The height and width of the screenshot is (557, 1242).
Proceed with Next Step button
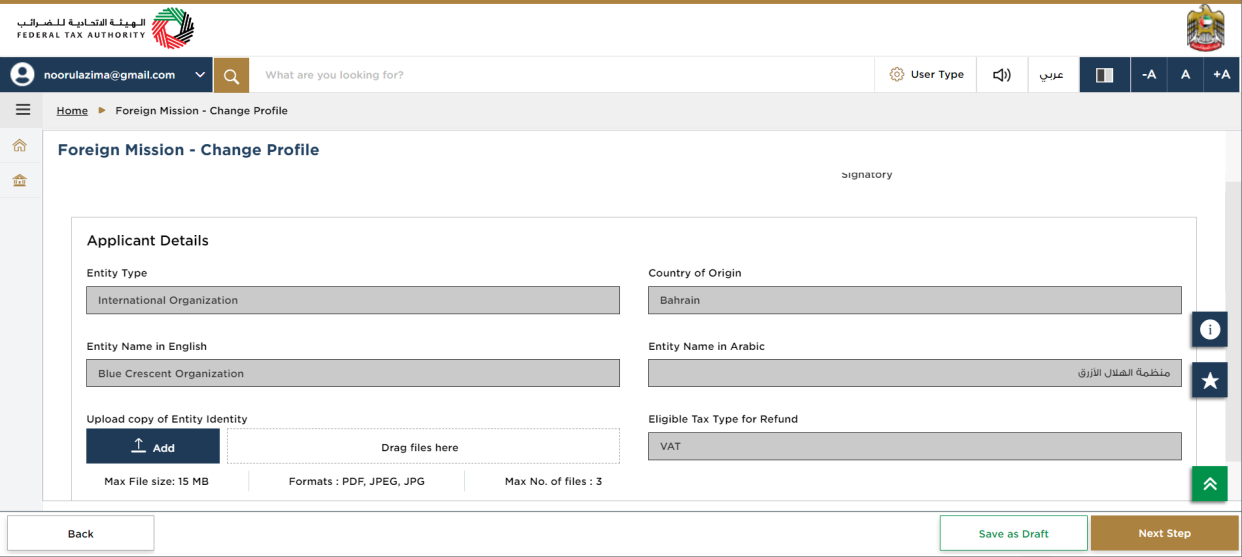pyautogui.click(x=1164, y=534)
